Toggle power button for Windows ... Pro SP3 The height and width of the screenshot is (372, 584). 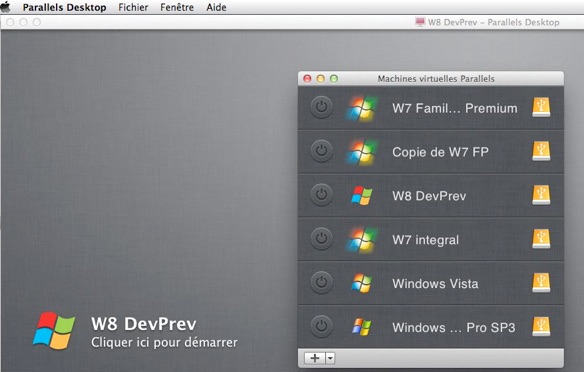(x=321, y=327)
